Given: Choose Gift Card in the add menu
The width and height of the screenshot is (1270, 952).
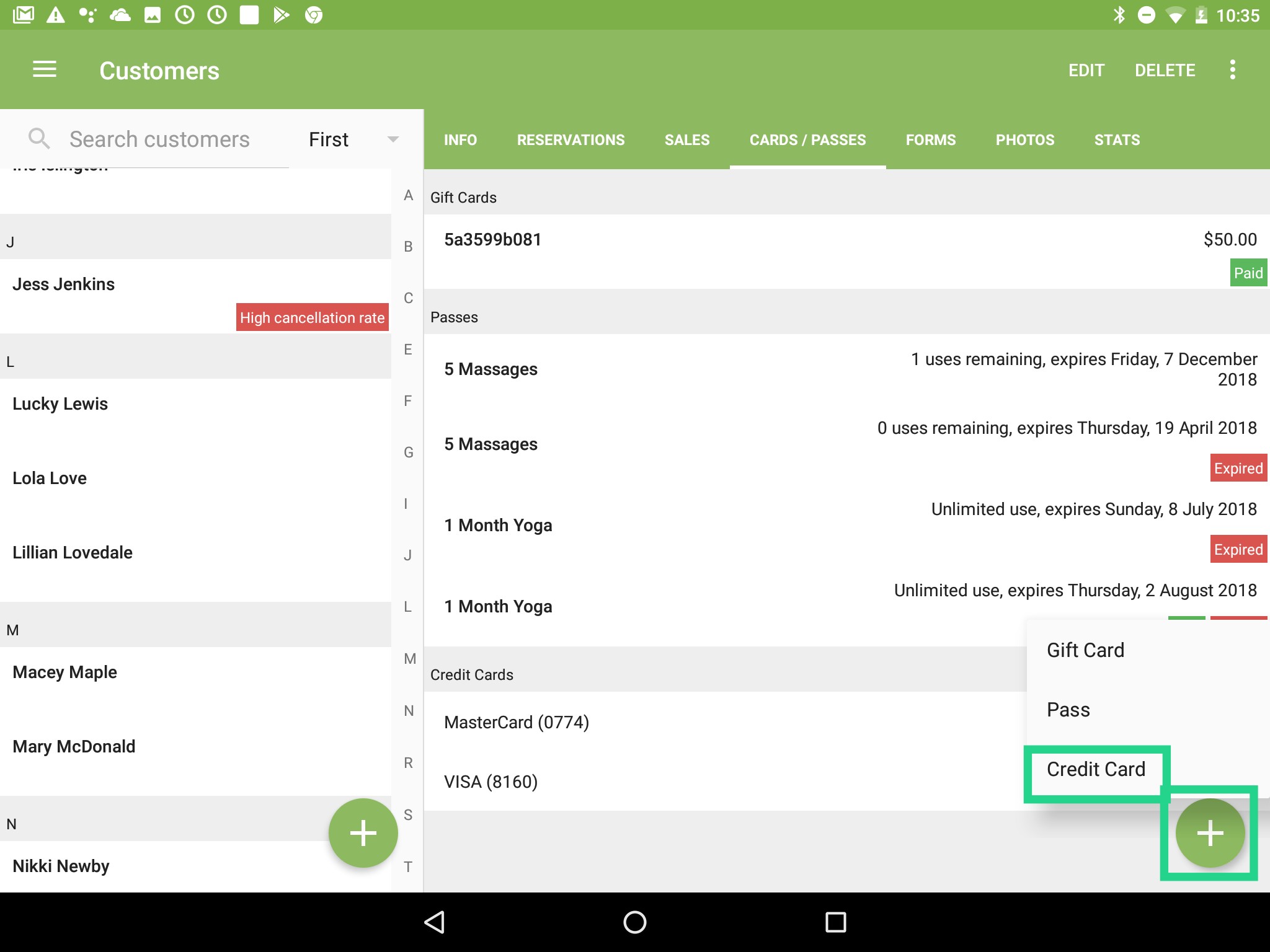Looking at the screenshot, I should 1085,650.
